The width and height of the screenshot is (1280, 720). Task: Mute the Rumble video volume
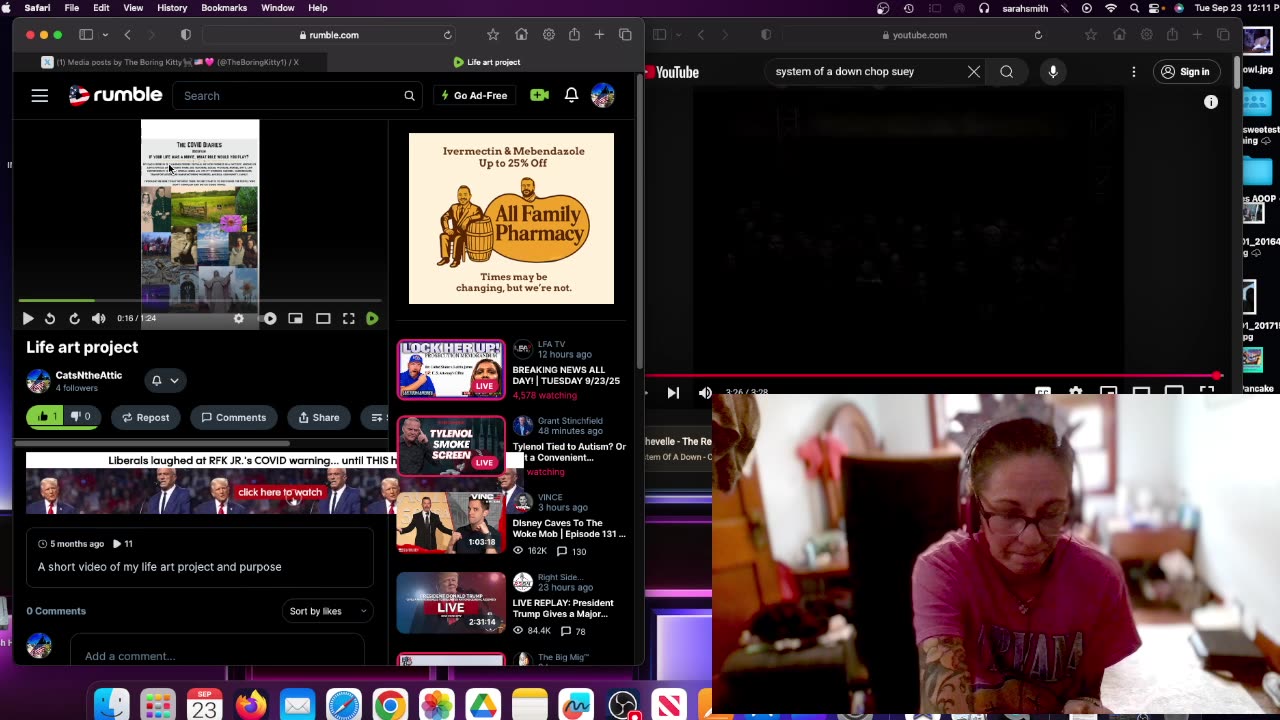pos(98,318)
